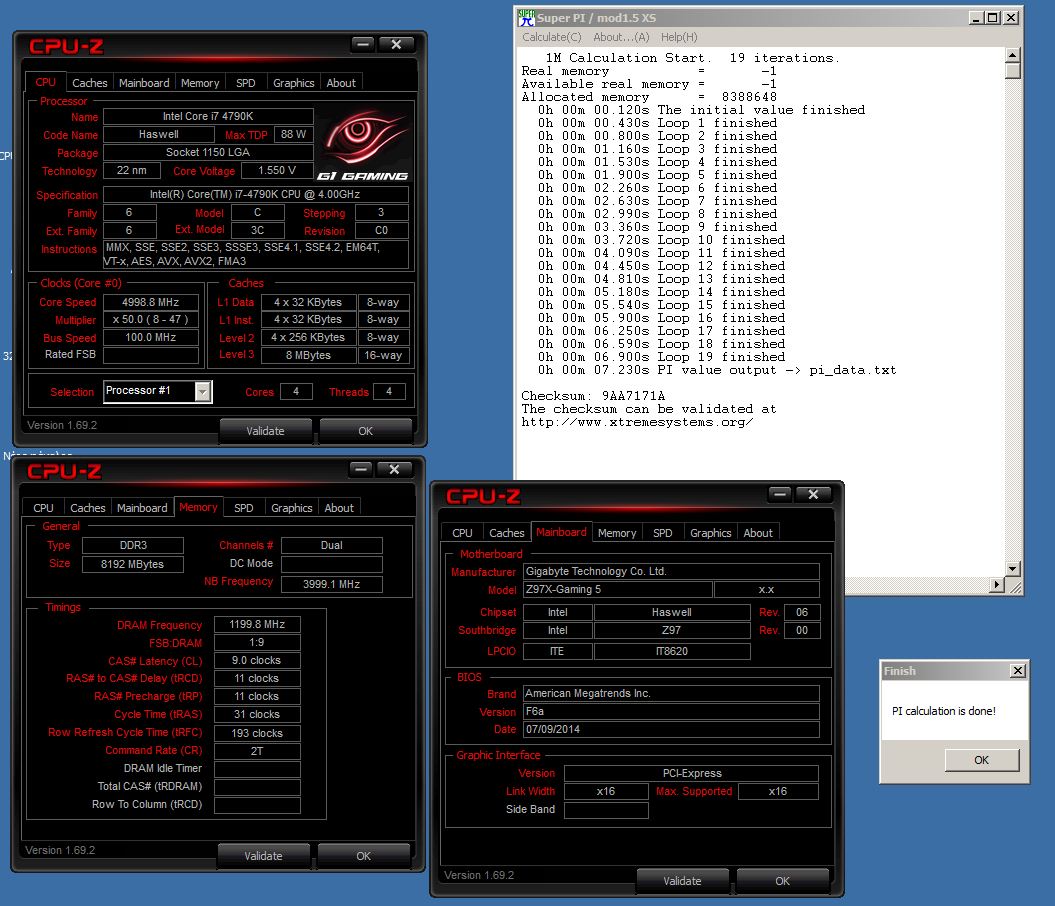
Task: Click the Core Speed value "4998.8 MHz"
Action: (x=151, y=303)
